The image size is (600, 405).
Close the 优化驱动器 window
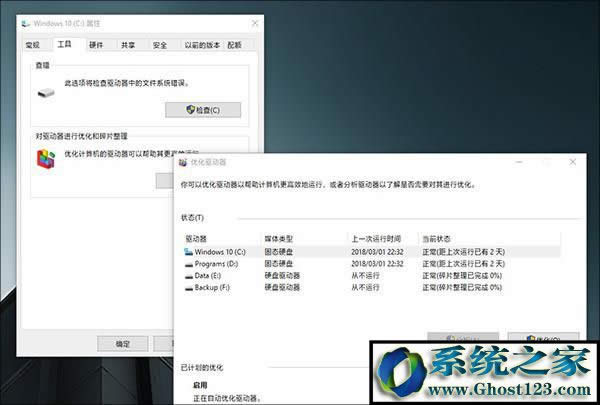[x=571, y=161]
